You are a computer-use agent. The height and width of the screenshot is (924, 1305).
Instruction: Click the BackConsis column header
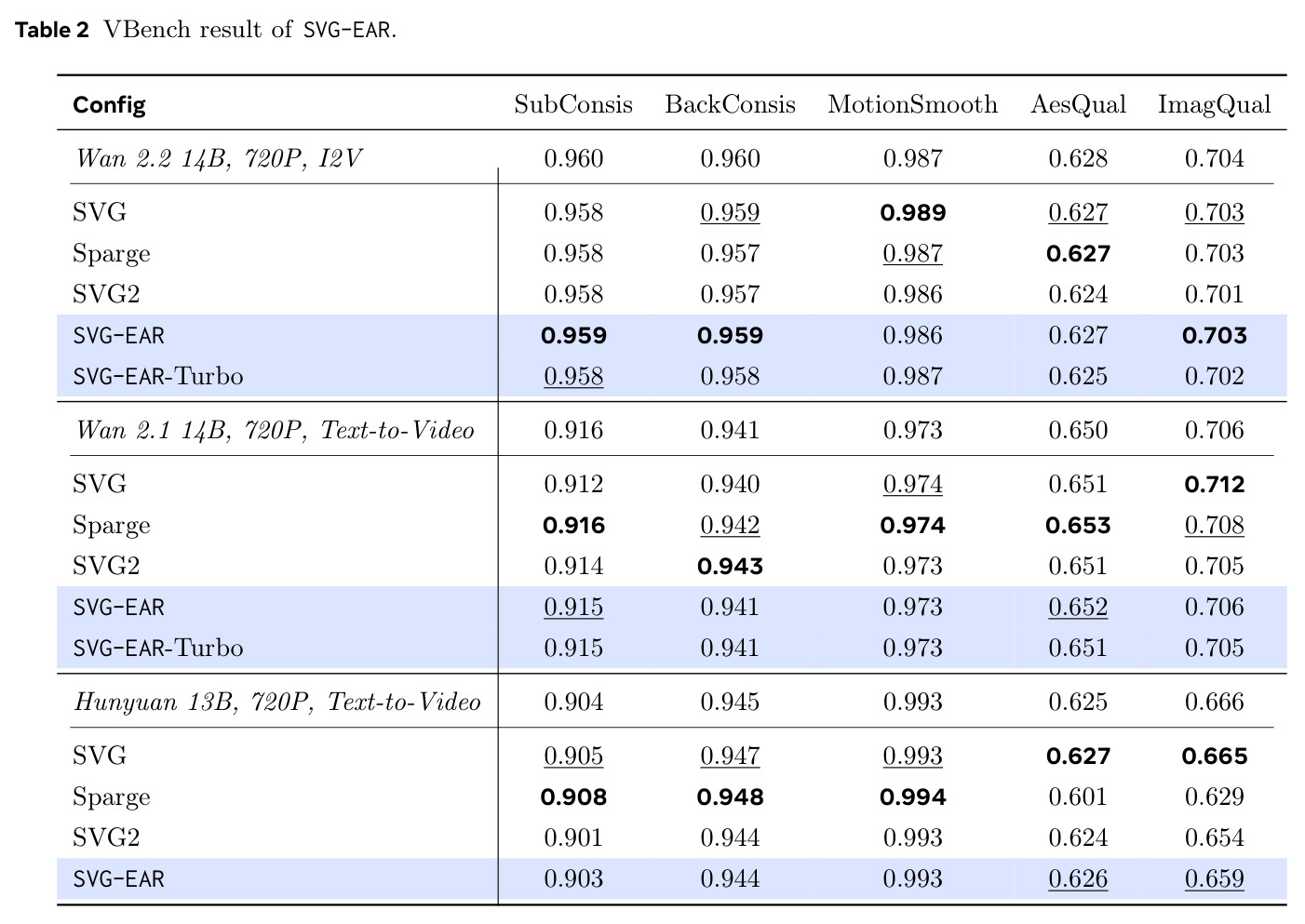[x=730, y=104]
